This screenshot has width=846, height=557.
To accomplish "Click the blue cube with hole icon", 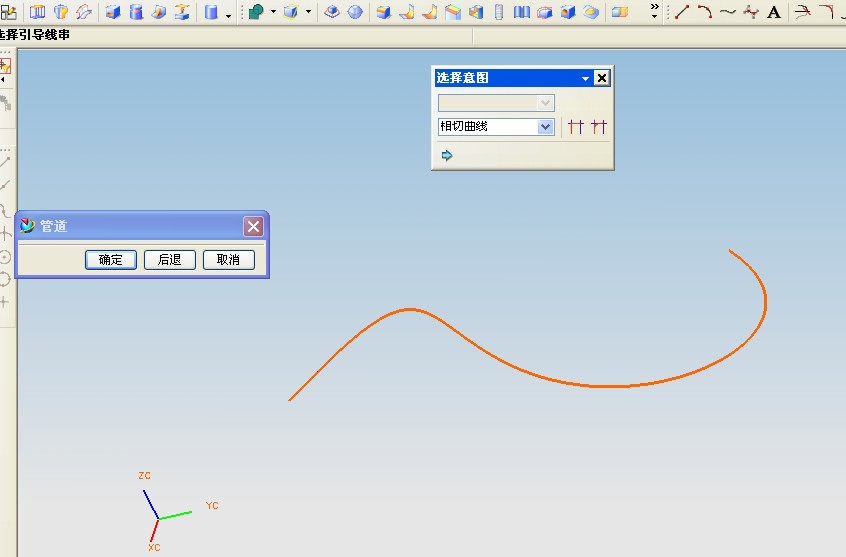I will tap(568, 12).
